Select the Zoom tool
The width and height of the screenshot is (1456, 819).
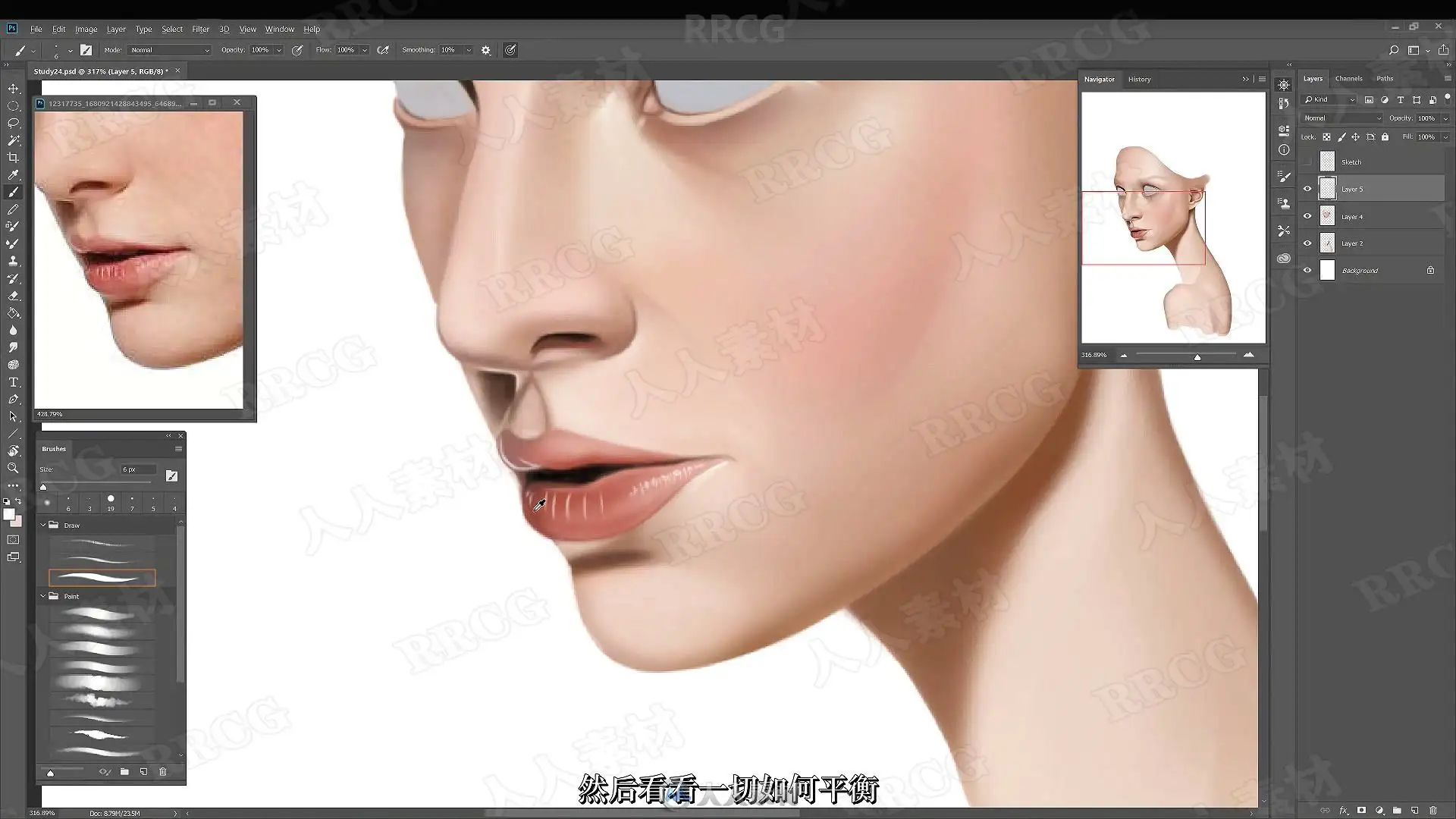coord(13,468)
